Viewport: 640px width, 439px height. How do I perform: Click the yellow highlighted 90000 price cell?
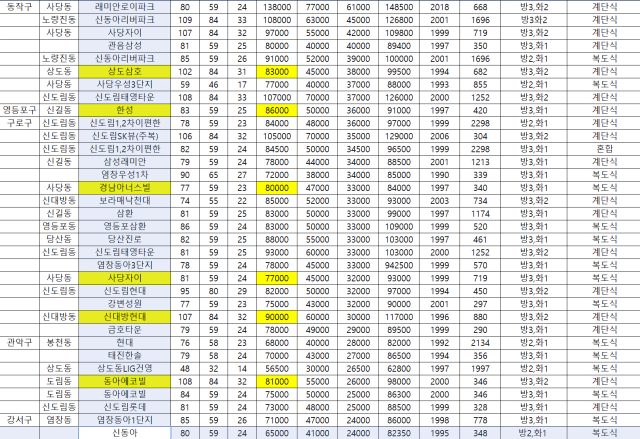point(277,317)
